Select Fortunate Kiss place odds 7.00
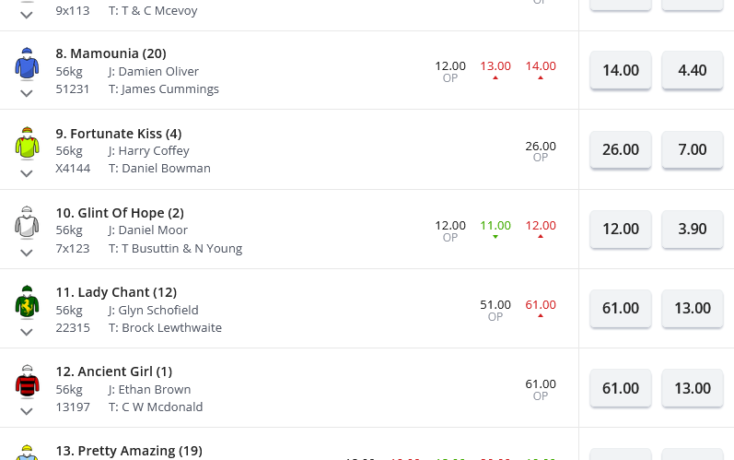This screenshot has height=460, width=734. (x=692, y=150)
